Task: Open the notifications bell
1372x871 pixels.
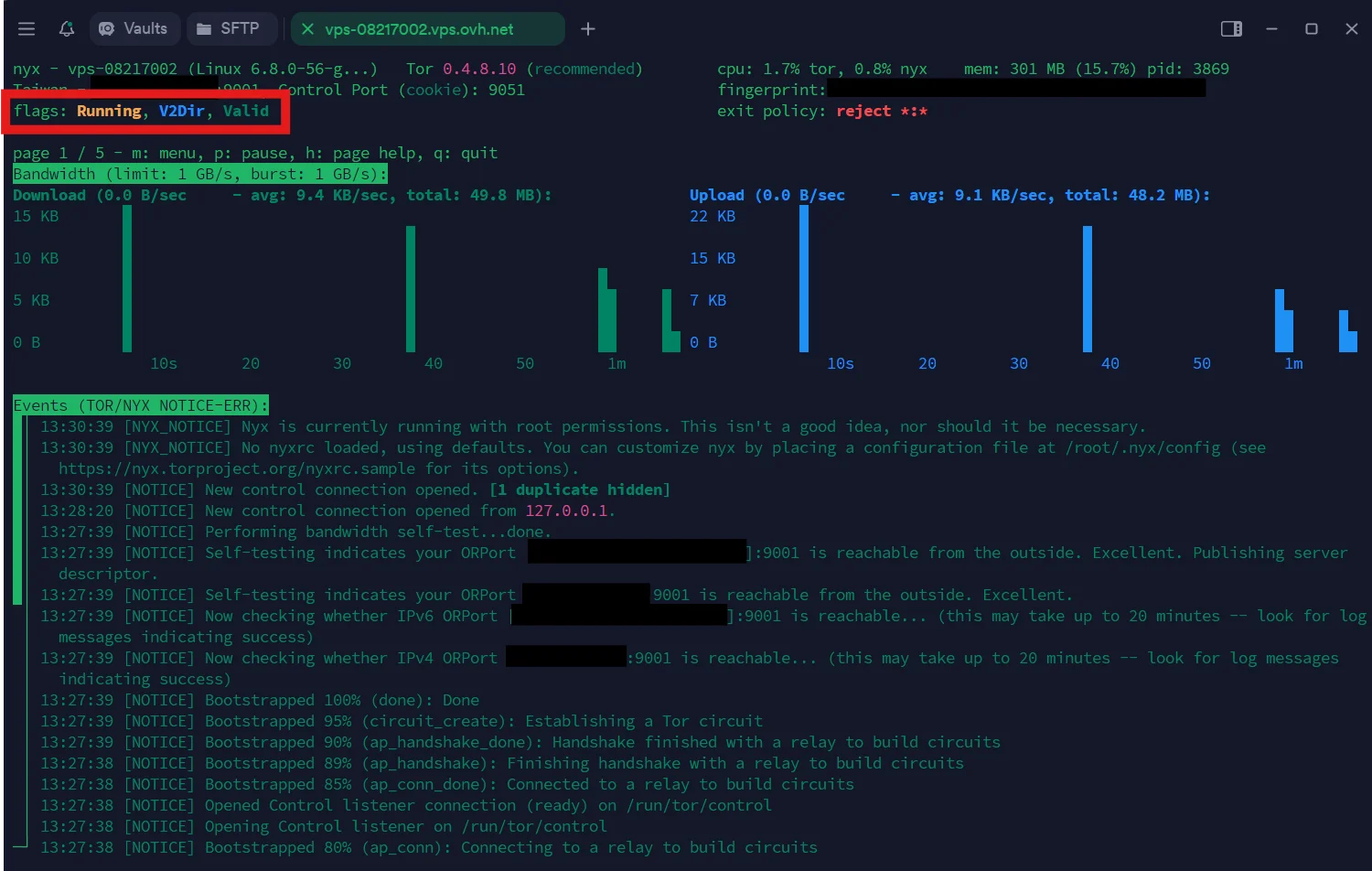Action: pyautogui.click(x=67, y=29)
